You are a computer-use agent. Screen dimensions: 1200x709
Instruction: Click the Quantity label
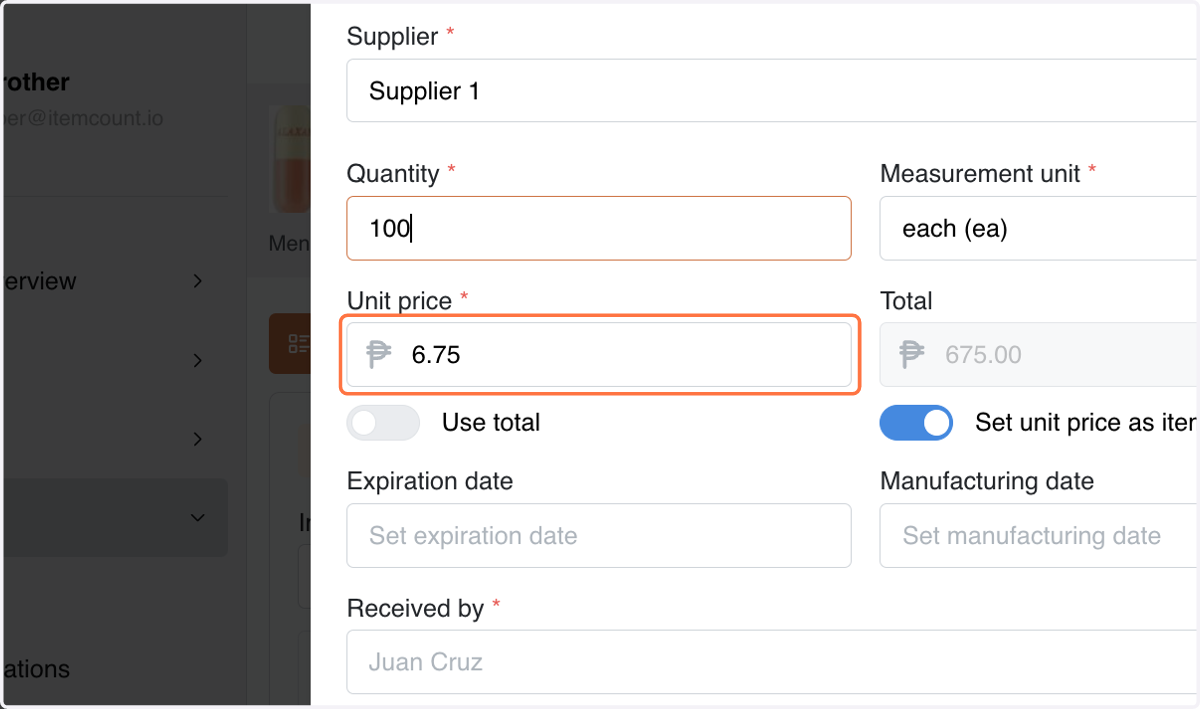point(393,174)
